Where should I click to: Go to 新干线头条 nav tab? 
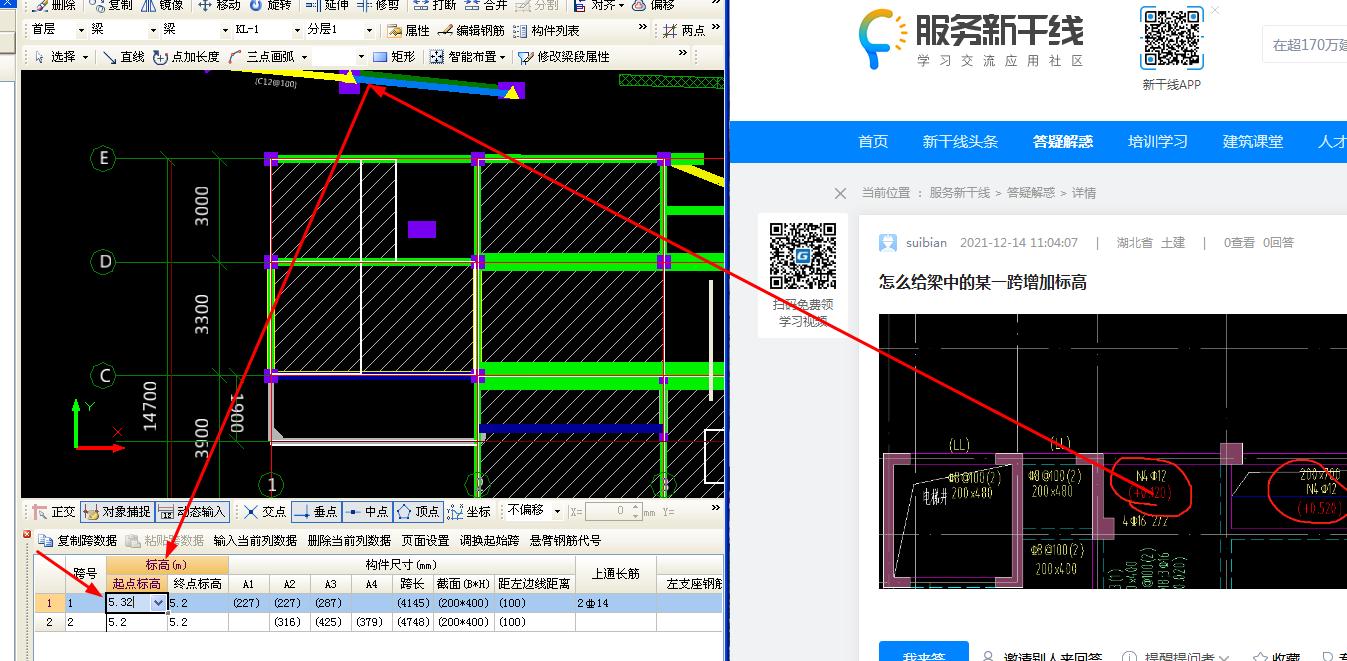tap(960, 142)
